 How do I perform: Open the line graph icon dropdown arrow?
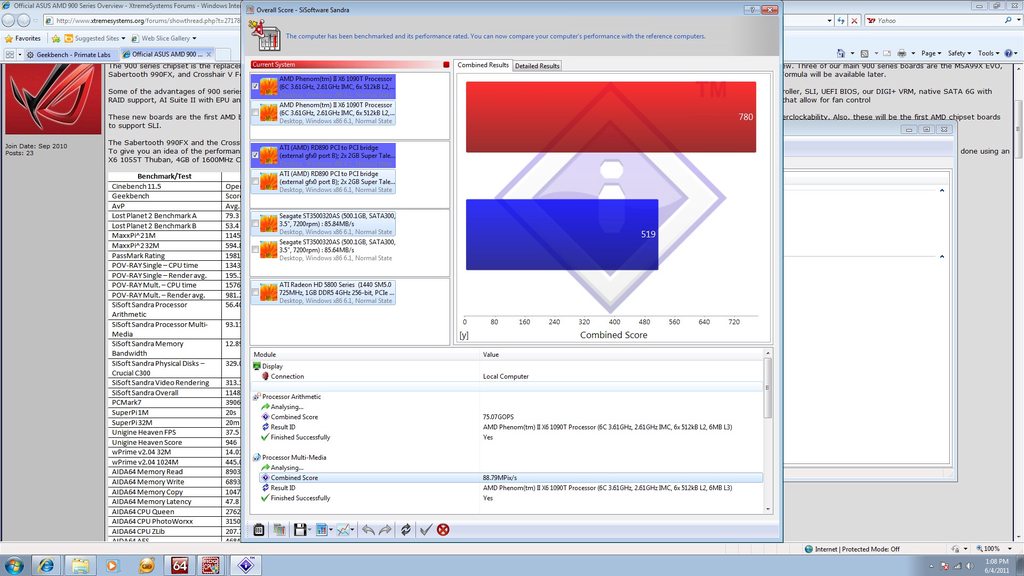click(x=352, y=530)
